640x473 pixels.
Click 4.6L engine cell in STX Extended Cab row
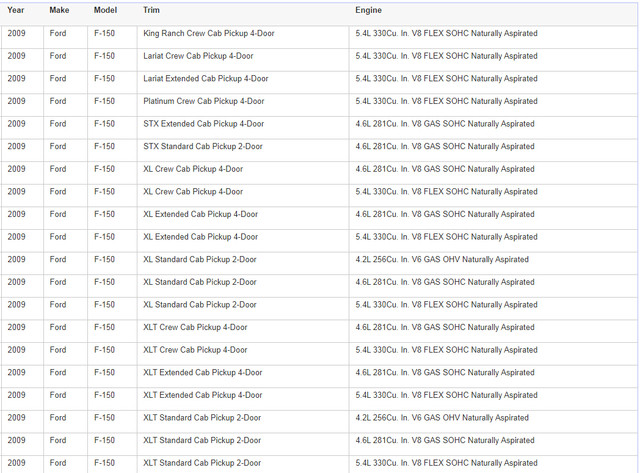click(x=444, y=124)
